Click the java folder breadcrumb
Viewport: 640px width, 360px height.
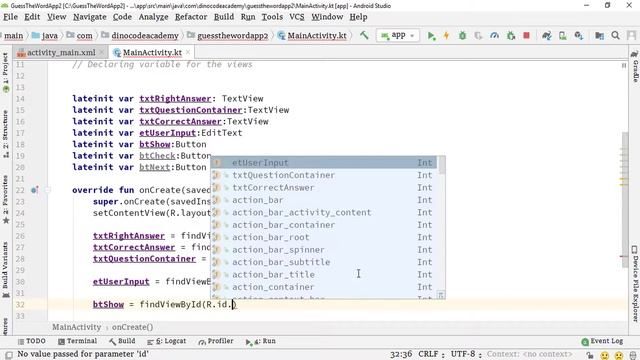coord(45,36)
